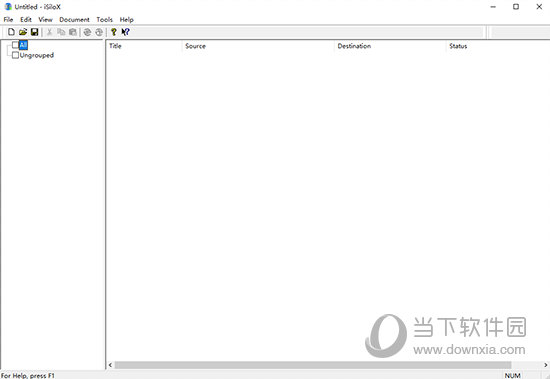Click the Save floppy disk icon
This screenshot has width=550, height=379.
(x=34, y=32)
